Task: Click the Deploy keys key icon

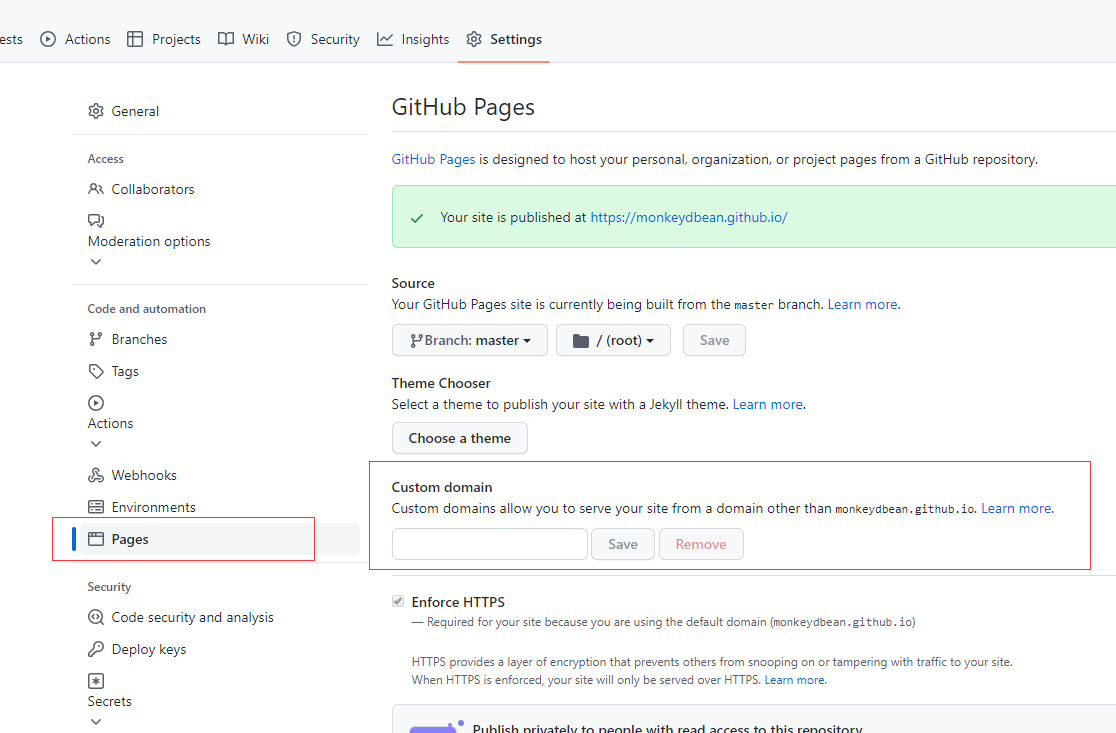Action: (96, 650)
